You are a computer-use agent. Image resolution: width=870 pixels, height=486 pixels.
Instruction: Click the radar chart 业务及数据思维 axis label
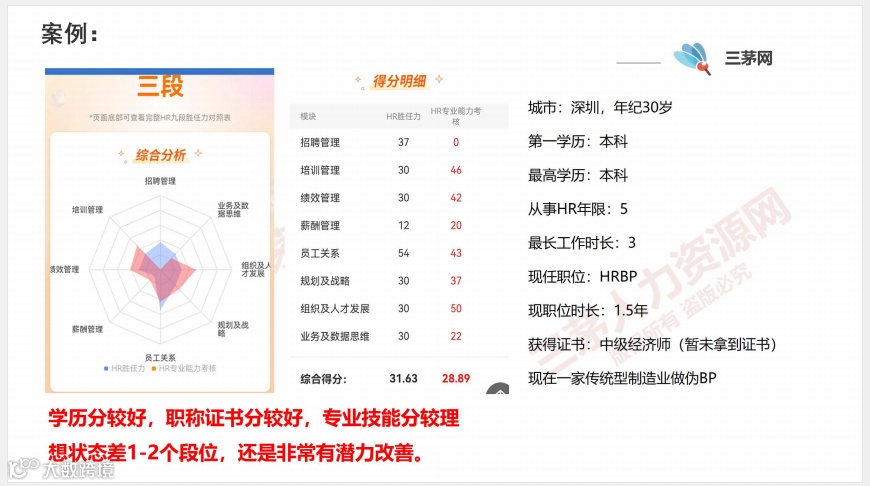pos(233,209)
